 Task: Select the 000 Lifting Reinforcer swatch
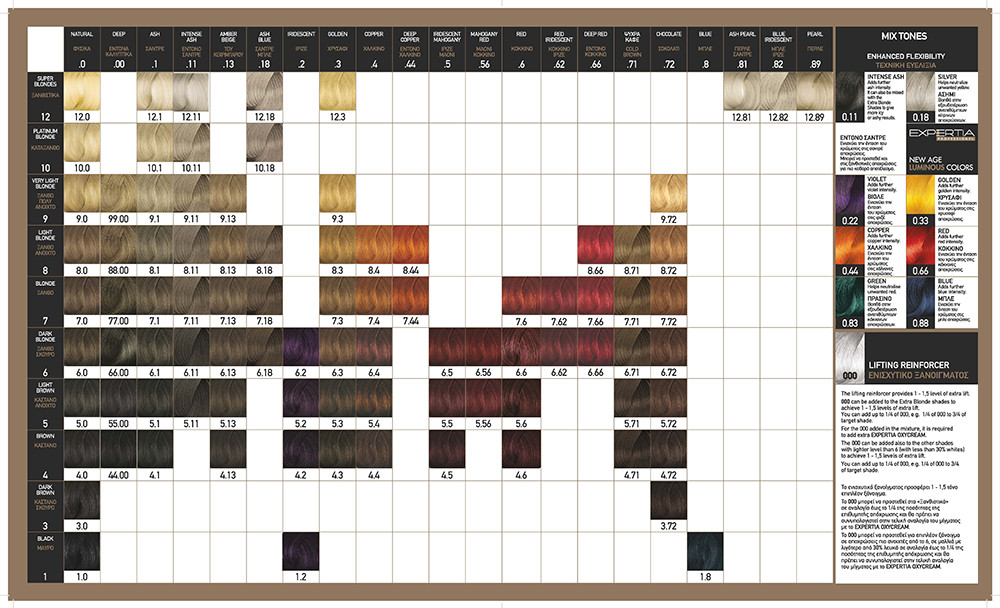pos(850,357)
